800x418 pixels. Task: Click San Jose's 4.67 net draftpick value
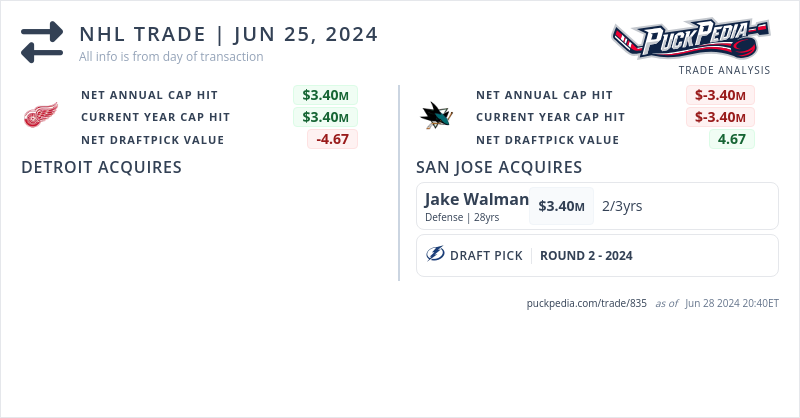(x=732, y=139)
